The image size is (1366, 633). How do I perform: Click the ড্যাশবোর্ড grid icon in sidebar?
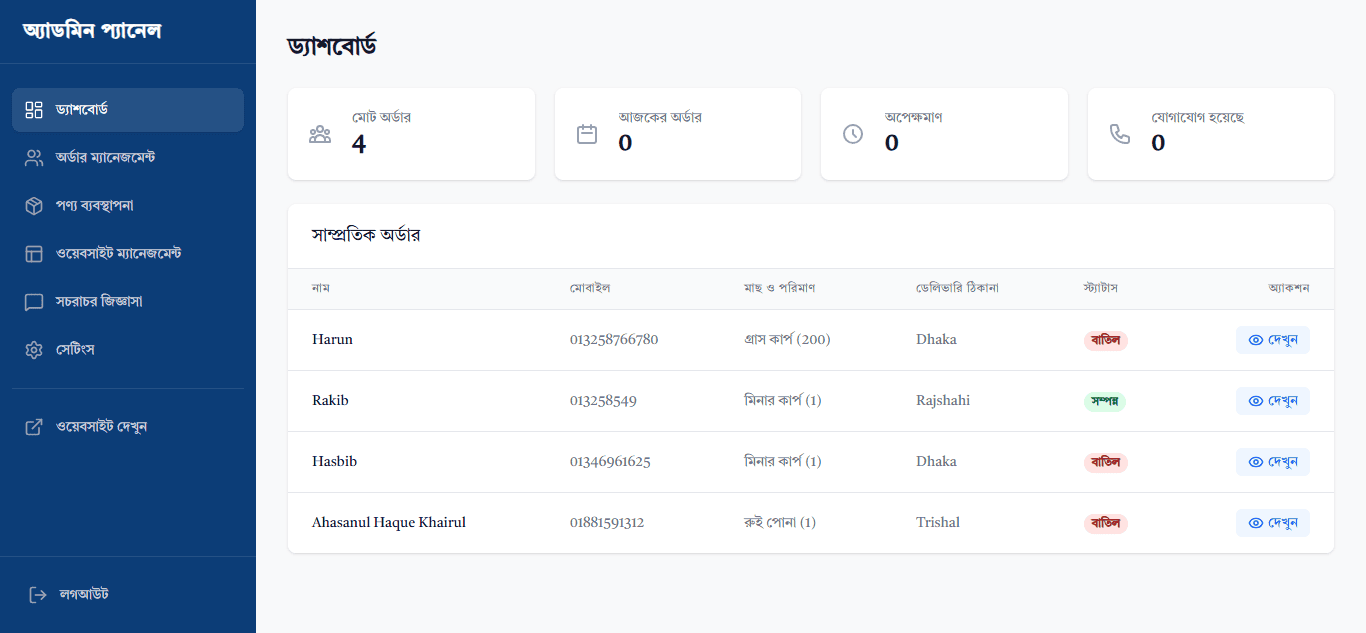pos(34,110)
